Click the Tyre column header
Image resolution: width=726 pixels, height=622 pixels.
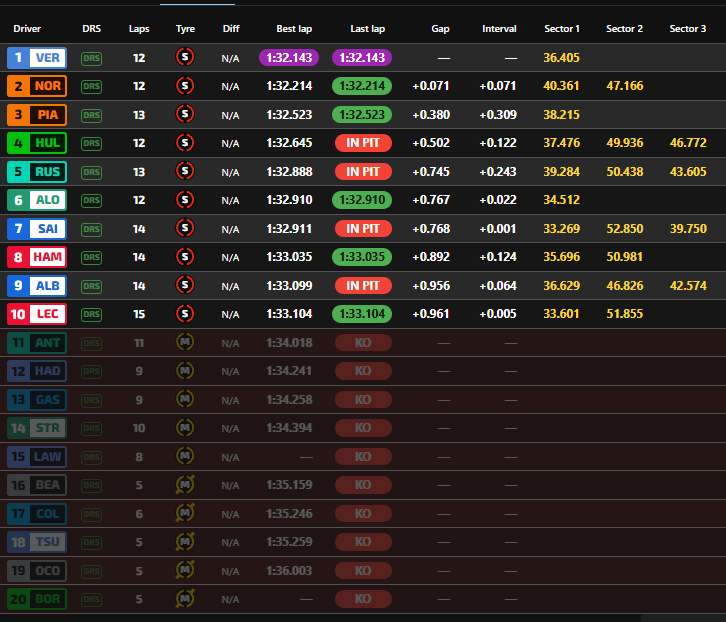coord(185,29)
